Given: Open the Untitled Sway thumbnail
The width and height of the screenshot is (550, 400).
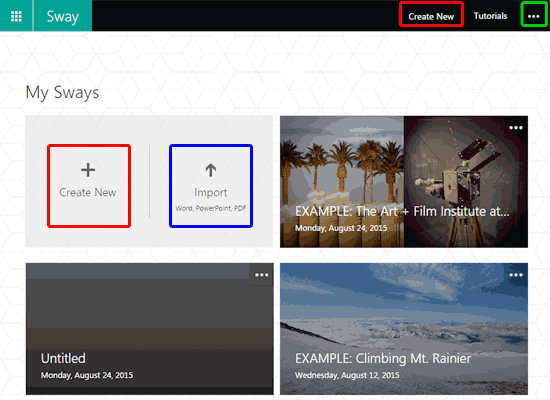Looking at the screenshot, I should click(x=150, y=329).
